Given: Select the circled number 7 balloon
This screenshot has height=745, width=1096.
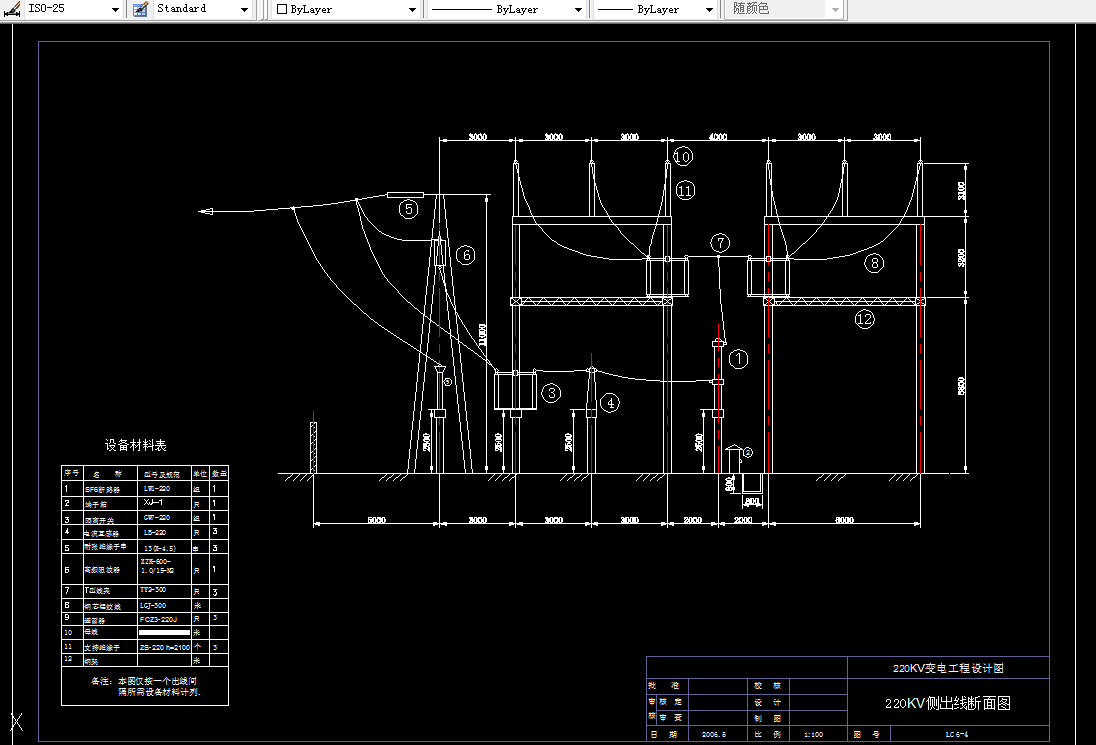Looking at the screenshot, I should click(x=721, y=243).
